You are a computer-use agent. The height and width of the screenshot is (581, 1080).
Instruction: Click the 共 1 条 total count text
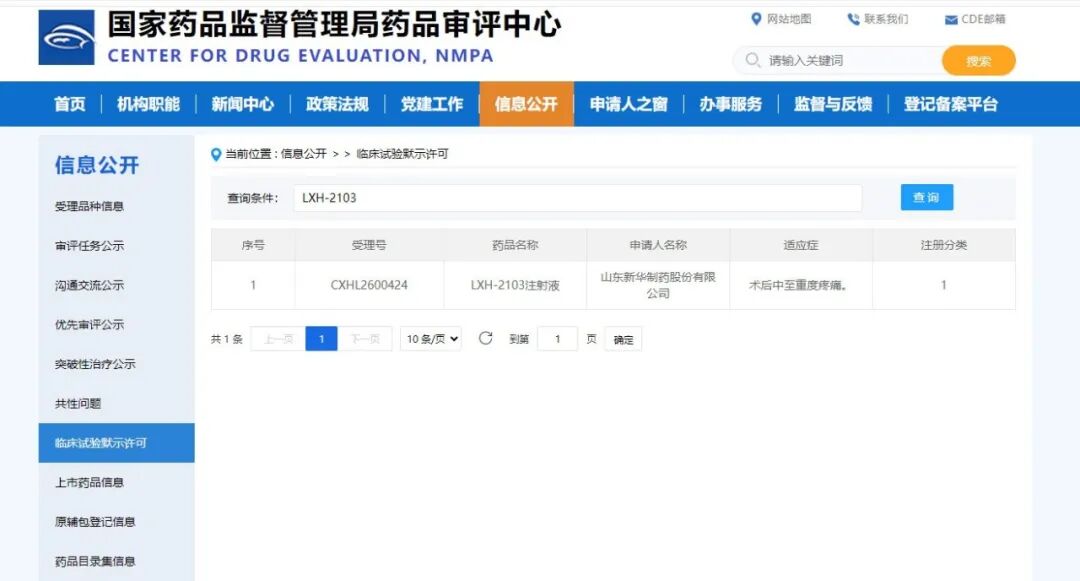click(227, 339)
